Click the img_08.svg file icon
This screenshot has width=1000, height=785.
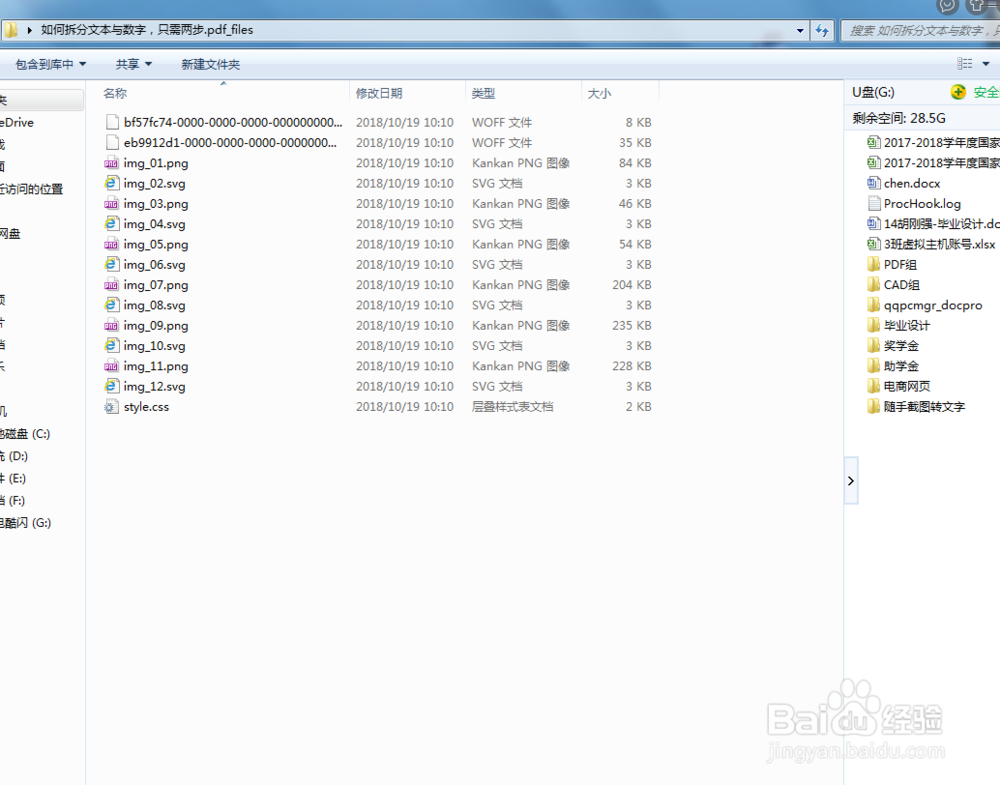(x=112, y=305)
